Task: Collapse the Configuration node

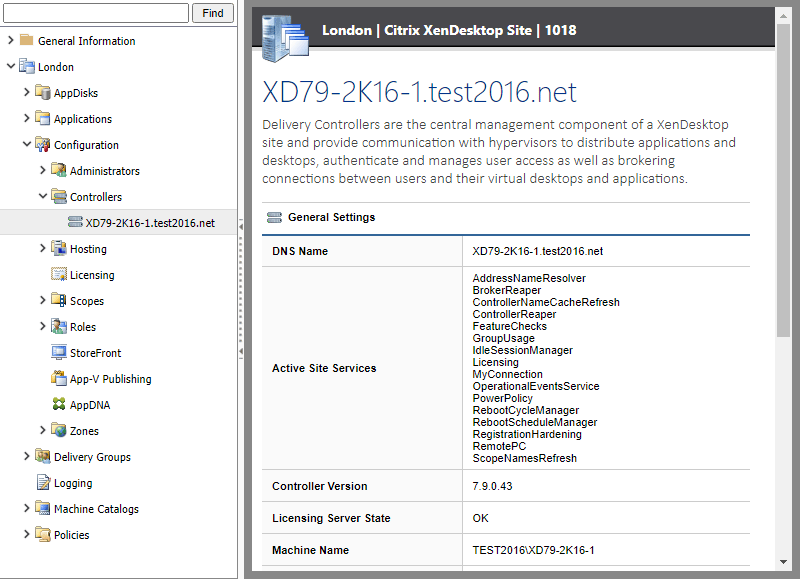Action: 27,144
